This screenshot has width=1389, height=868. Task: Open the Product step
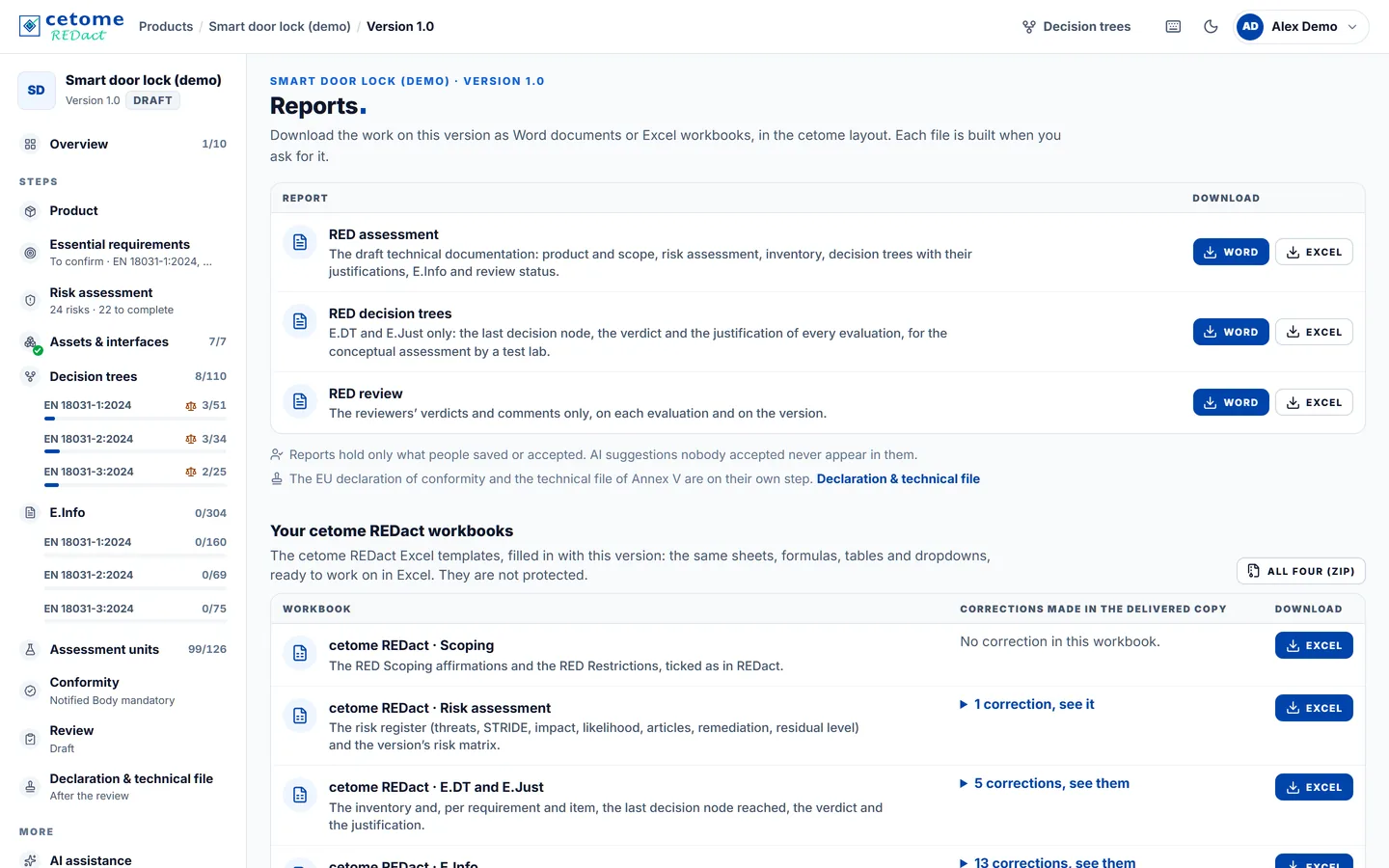click(x=123, y=211)
